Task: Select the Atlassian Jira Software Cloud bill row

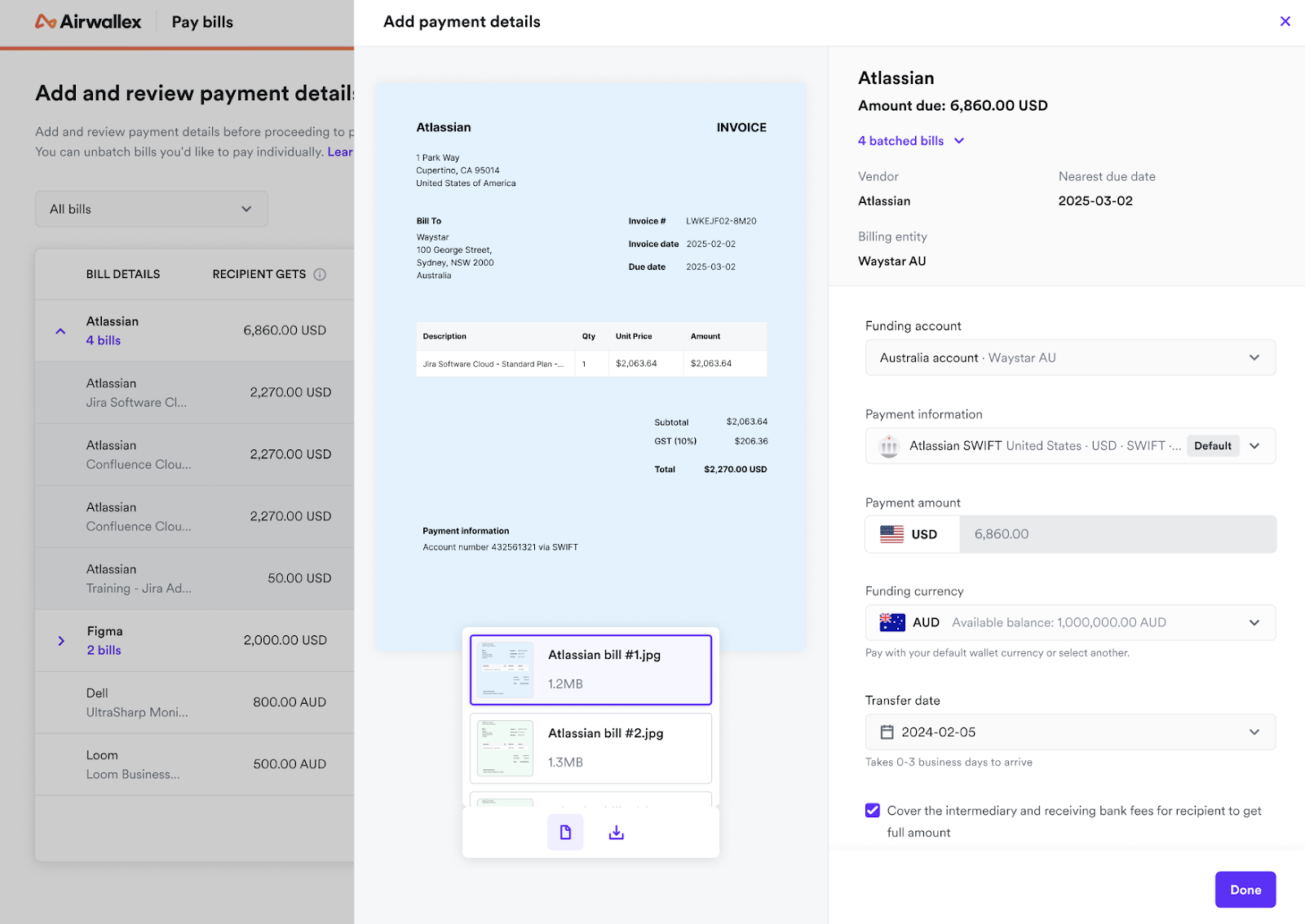Action: tap(194, 393)
